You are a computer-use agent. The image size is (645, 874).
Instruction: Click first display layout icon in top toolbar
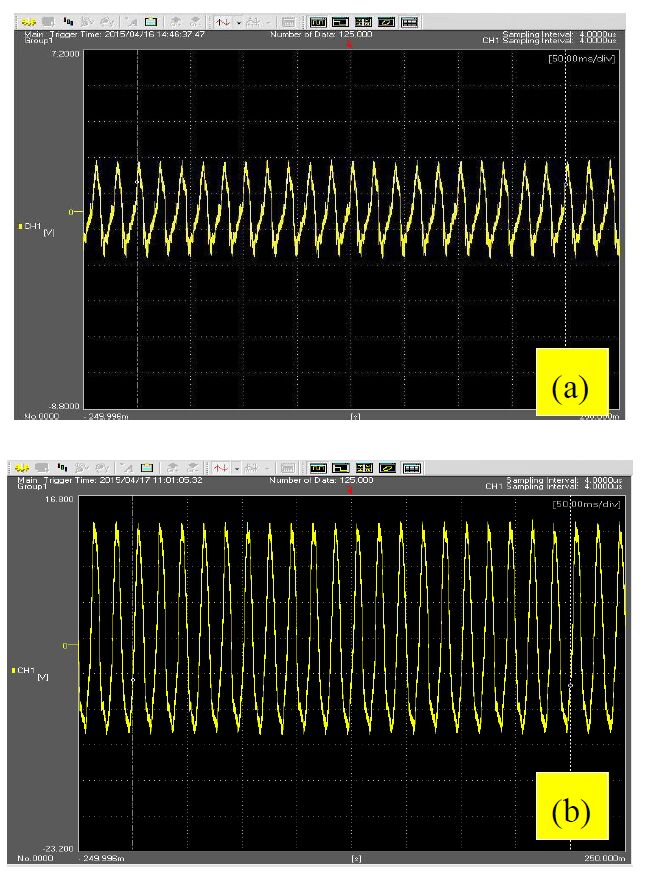(317, 20)
